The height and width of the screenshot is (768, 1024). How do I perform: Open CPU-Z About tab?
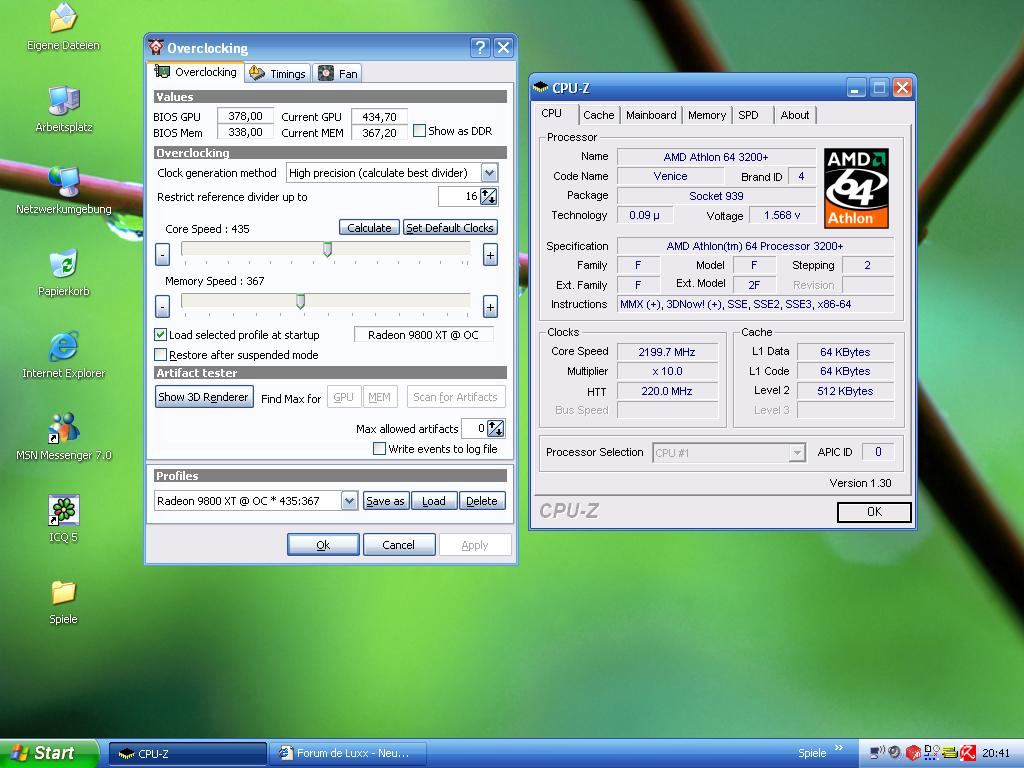795,115
